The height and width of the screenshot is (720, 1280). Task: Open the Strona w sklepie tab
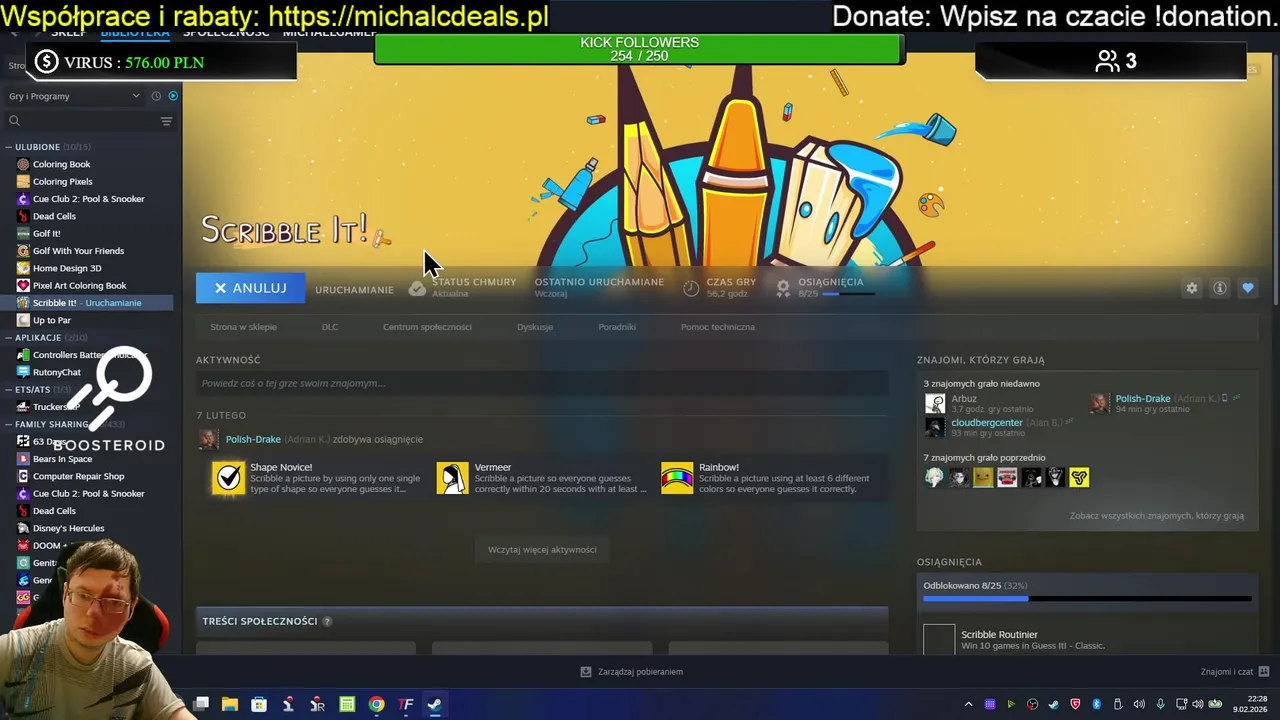coord(243,327)
